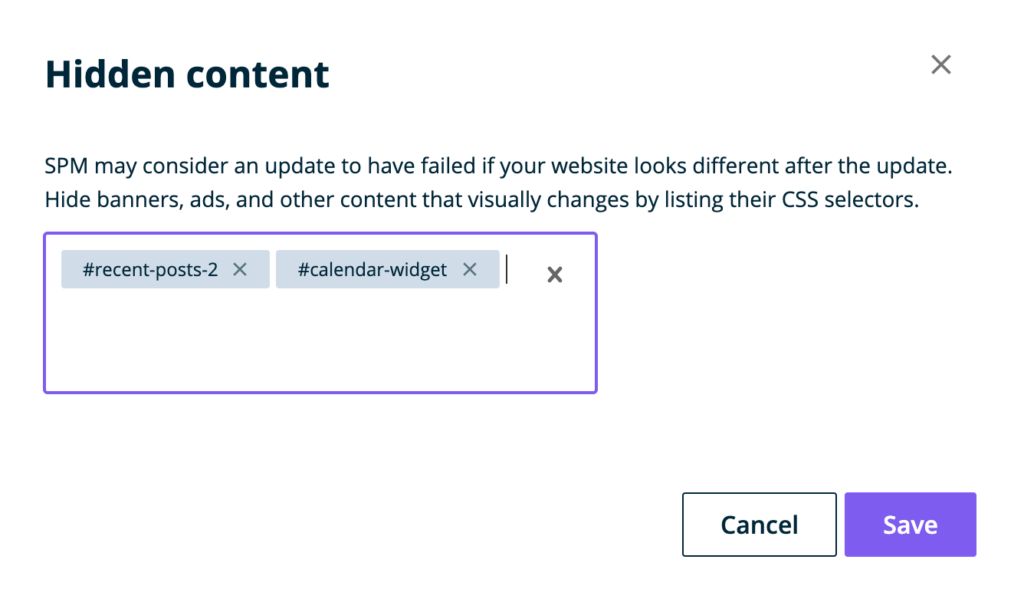This screenshot has height=589, width=1024.
Task: Save the hidden content selectors
Action: [910, 525]
